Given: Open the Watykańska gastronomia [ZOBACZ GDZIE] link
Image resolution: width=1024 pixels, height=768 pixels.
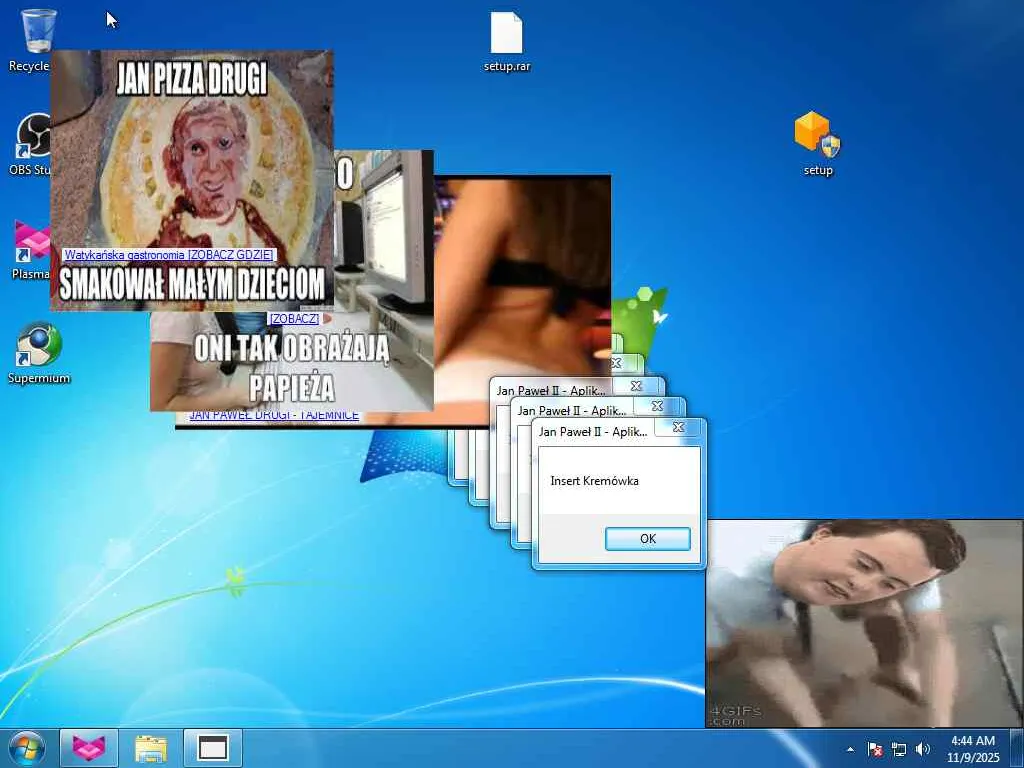Looking at the screenshot, I should [168, 255].
